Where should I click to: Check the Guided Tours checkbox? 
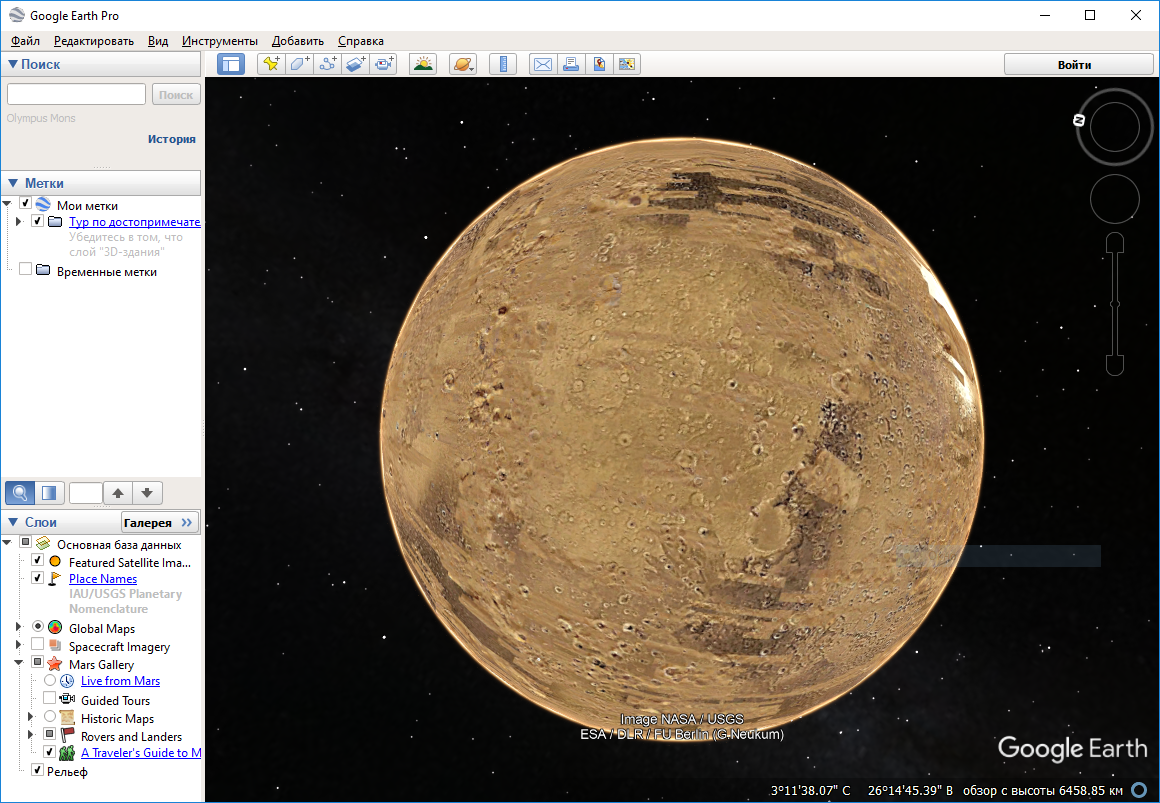(x=50, y=698)
